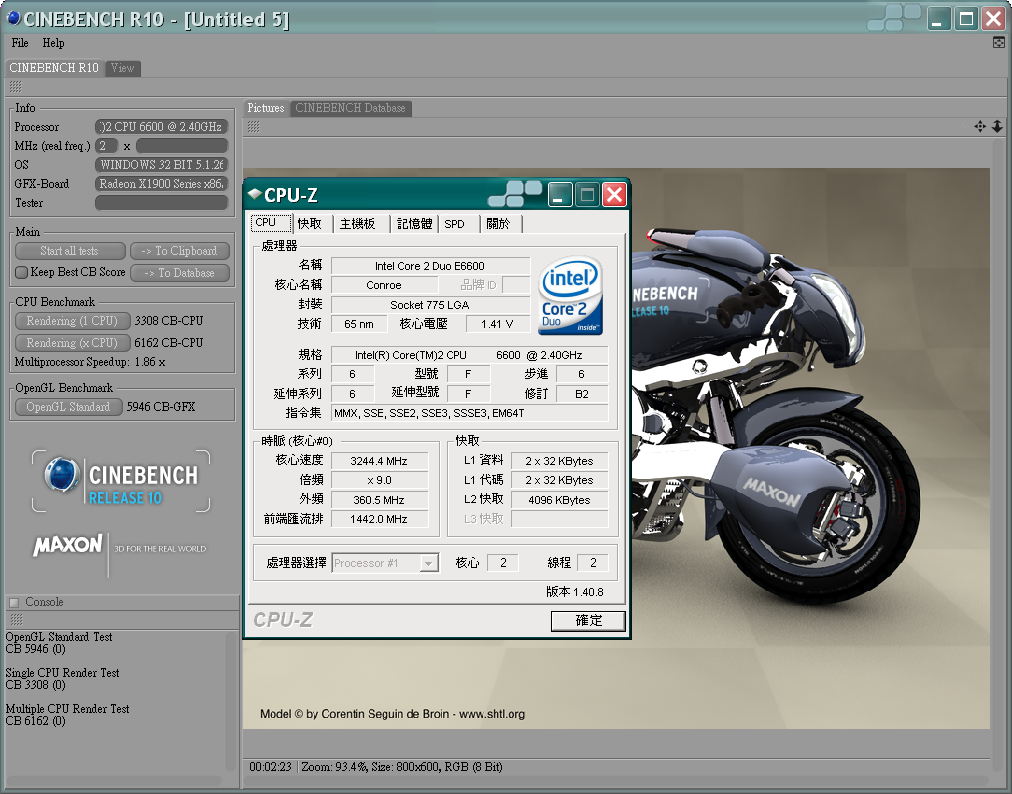The height and width of the screenshot is (794, 1012).
Task: Click the grip icon under the CINEBENCH R10 tab
Action: [x=15, y=87]
